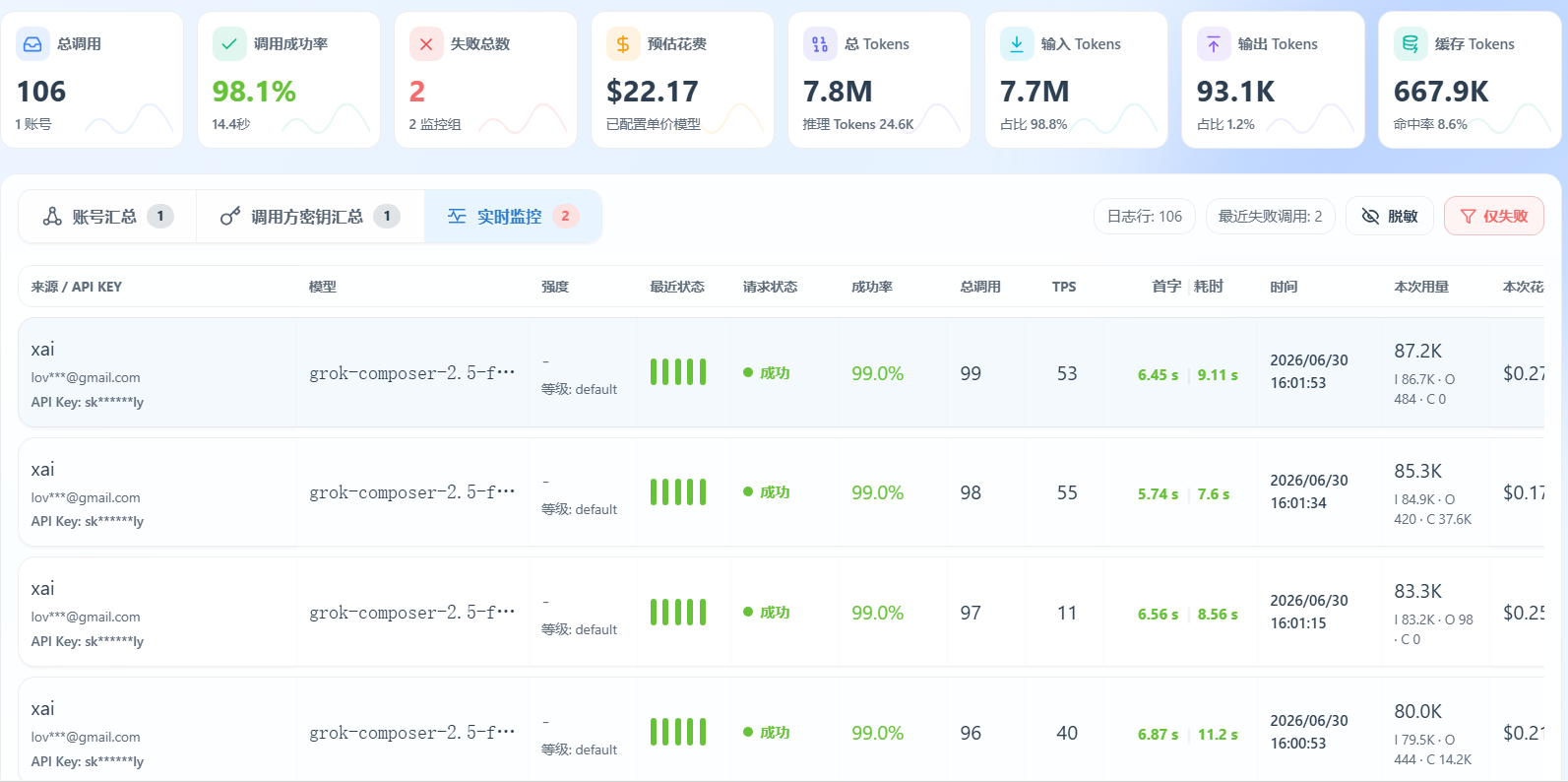Click the 9.11 s duration value
The width and height of the screenshot is (1568, 782).
coord(1218,375)
